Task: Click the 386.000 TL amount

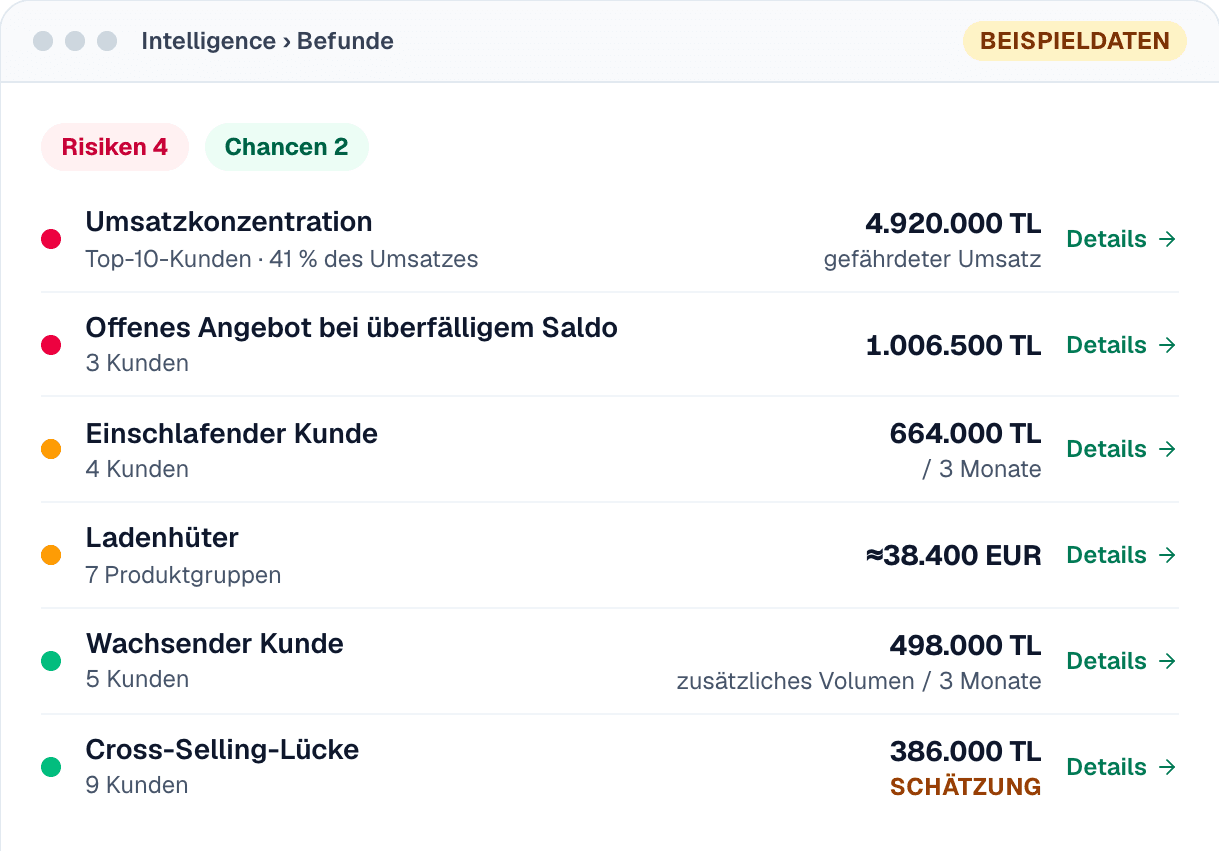Action: point(966,751)
